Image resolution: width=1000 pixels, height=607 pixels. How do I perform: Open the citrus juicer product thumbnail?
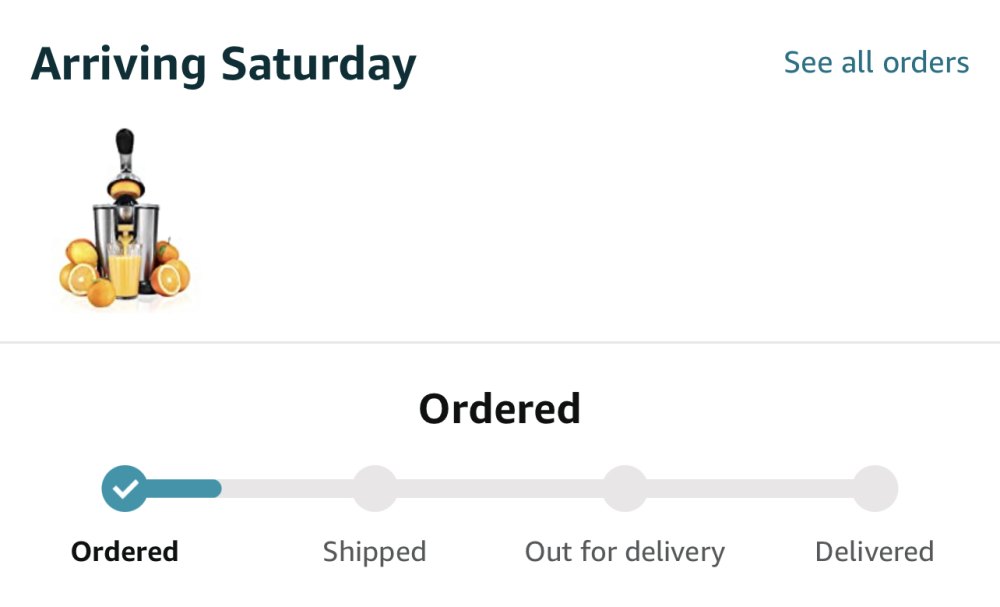pos(124,218)
